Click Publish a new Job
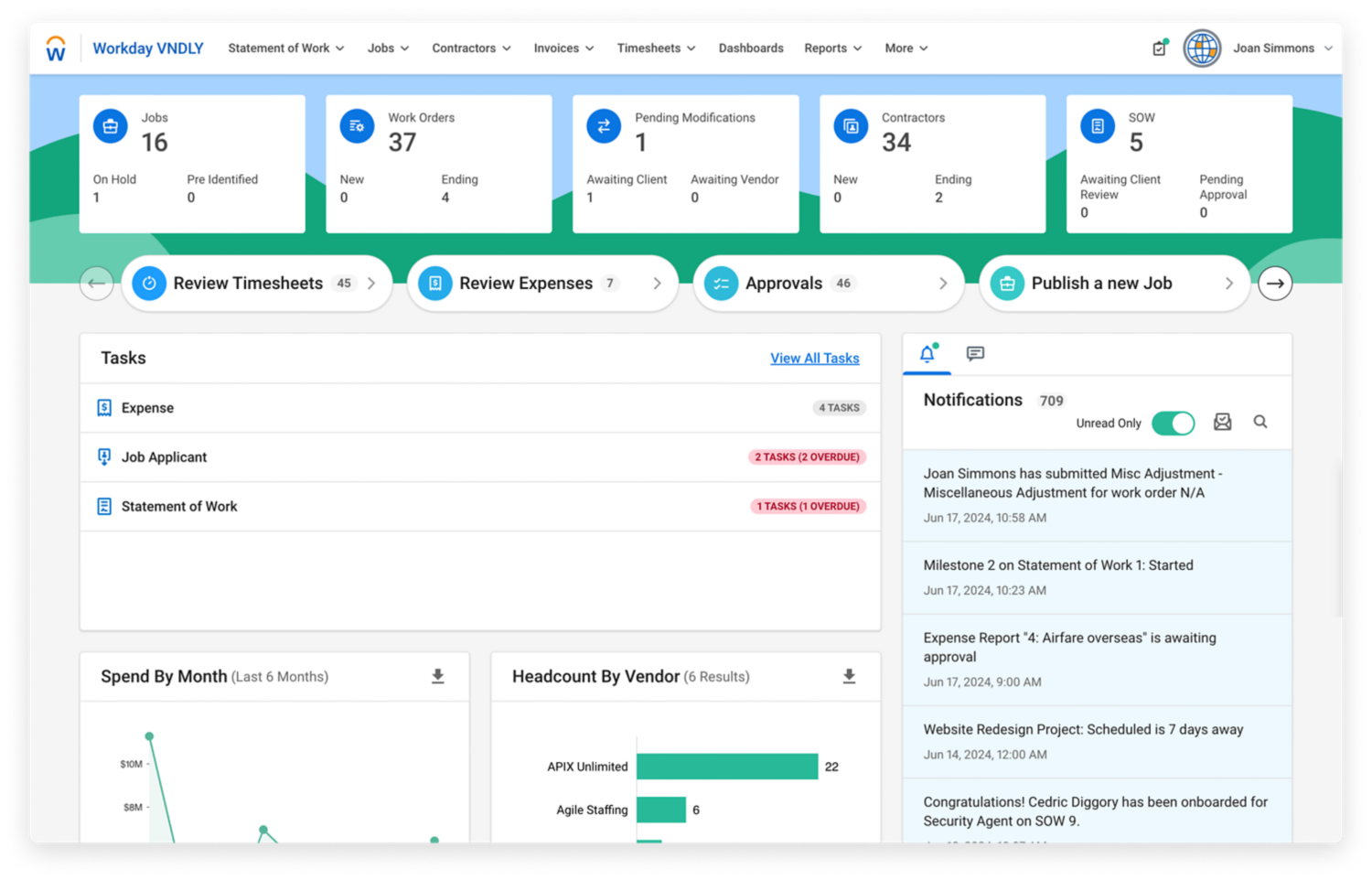1372x880 pixels. click(1100, 284)
